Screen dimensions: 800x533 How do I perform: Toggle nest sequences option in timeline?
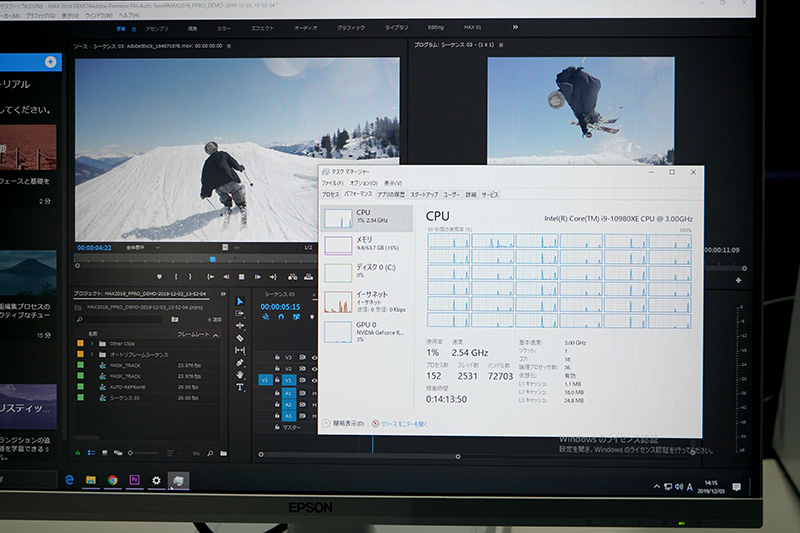[x=266, y=317]
